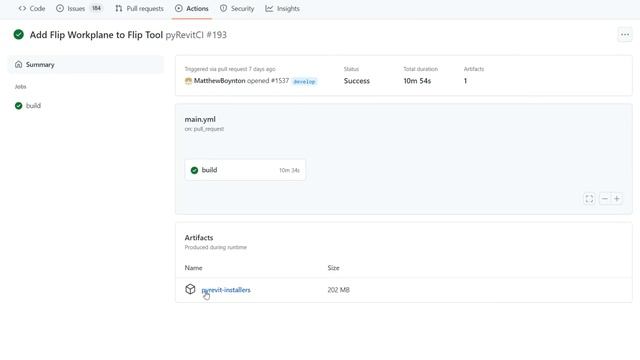
Task: Click the 202 MB size value
Action: tap(338, 290)
